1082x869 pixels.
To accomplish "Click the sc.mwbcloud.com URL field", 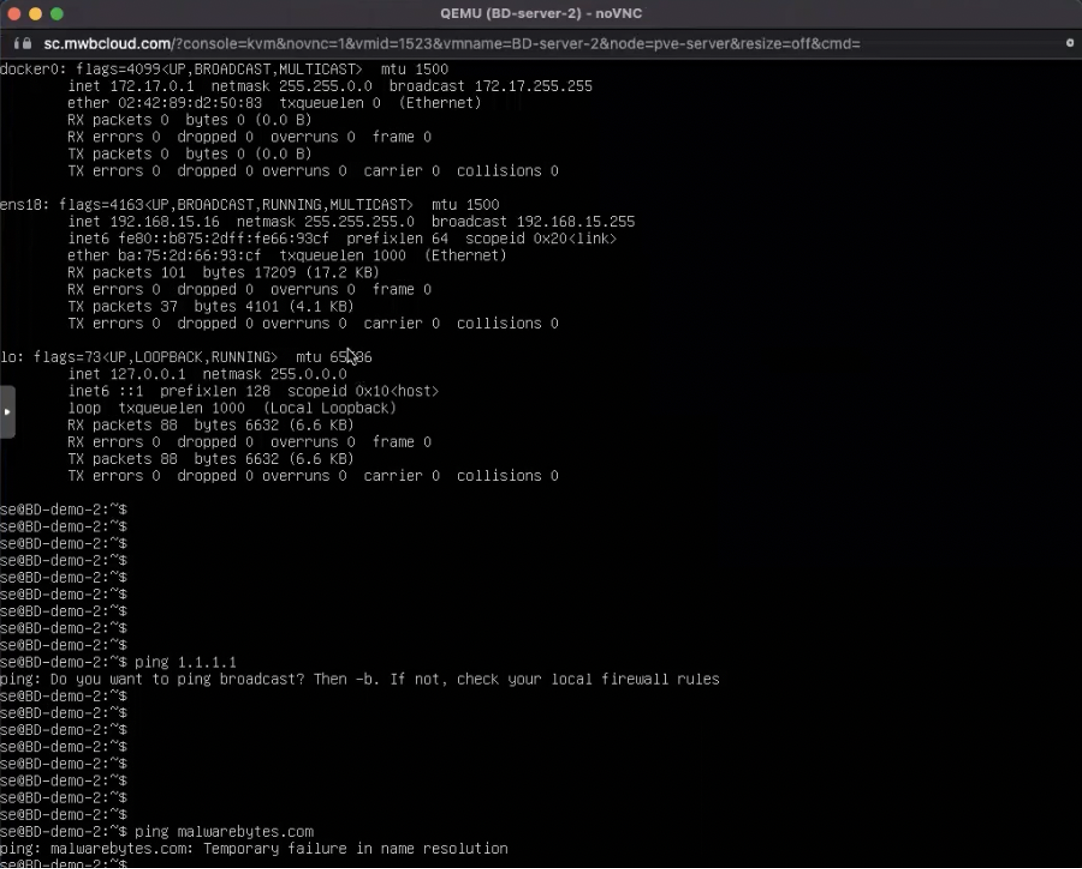I will click(450, 44).
